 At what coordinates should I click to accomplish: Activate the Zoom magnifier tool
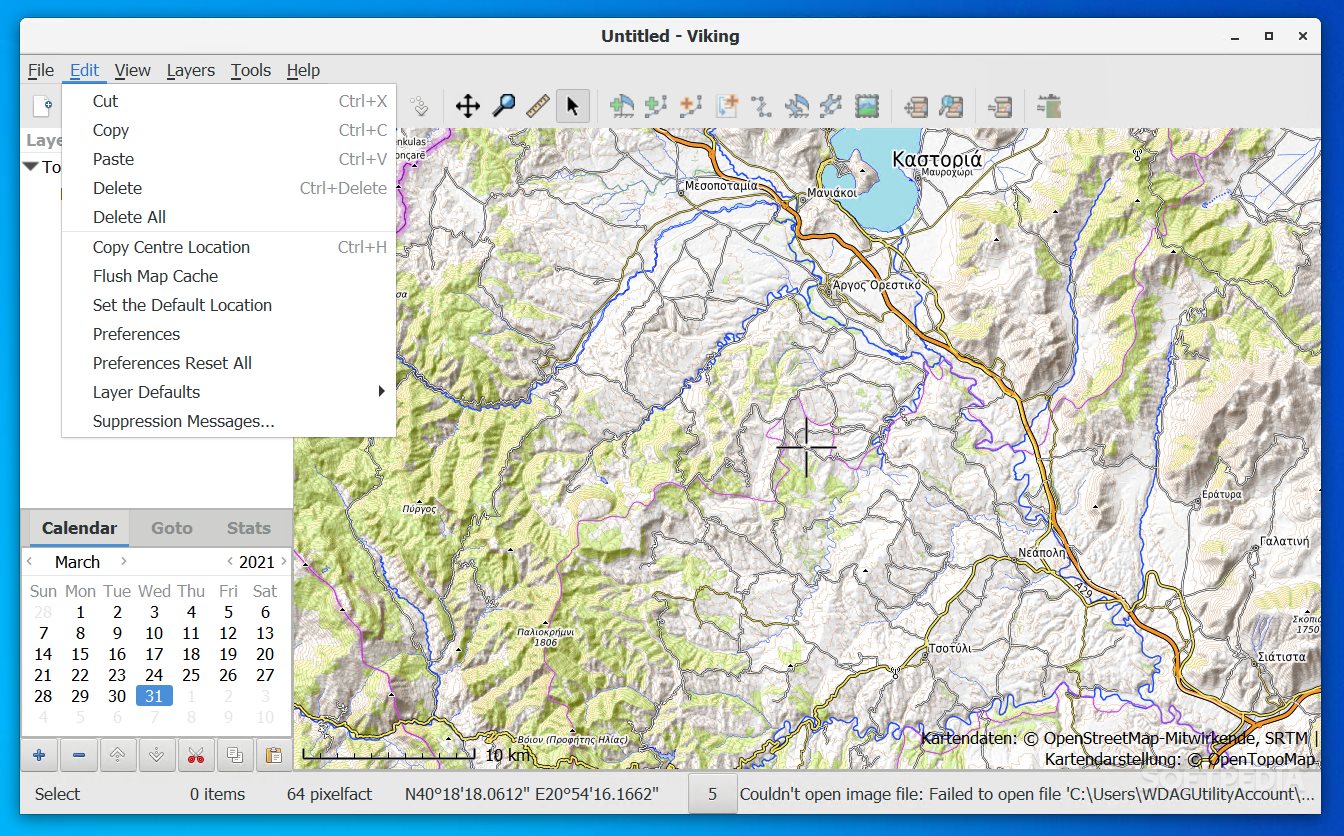504,106
